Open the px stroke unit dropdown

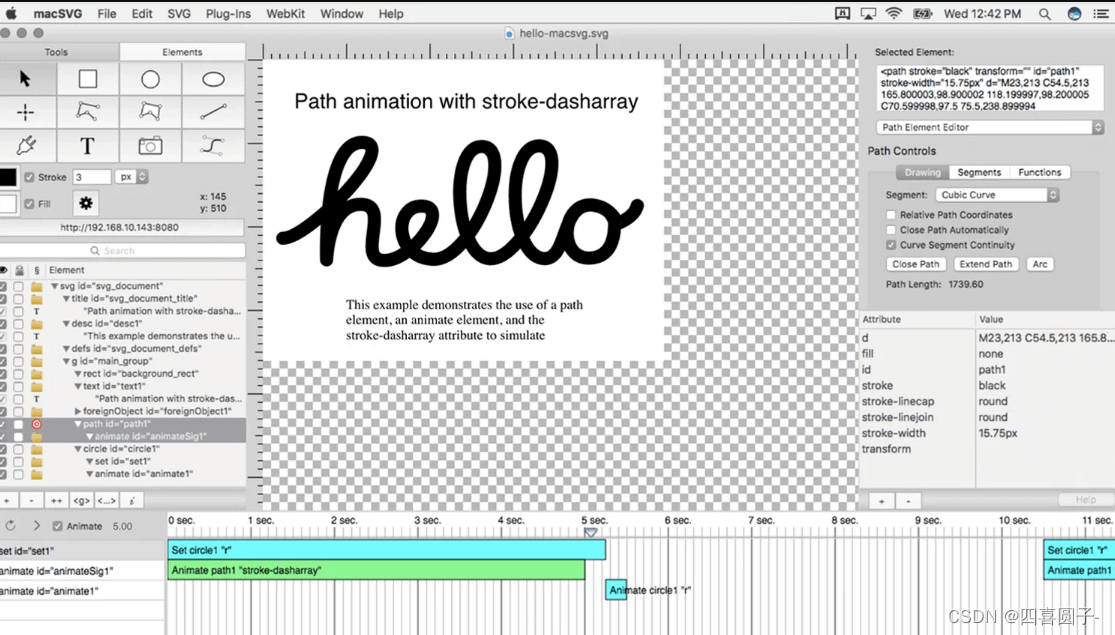(132, 177)
